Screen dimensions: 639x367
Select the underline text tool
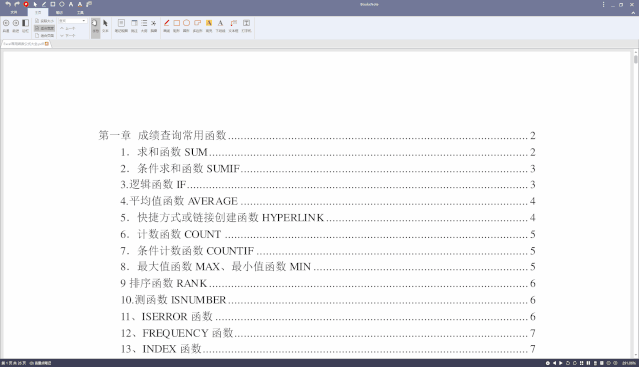pos(220,26)
